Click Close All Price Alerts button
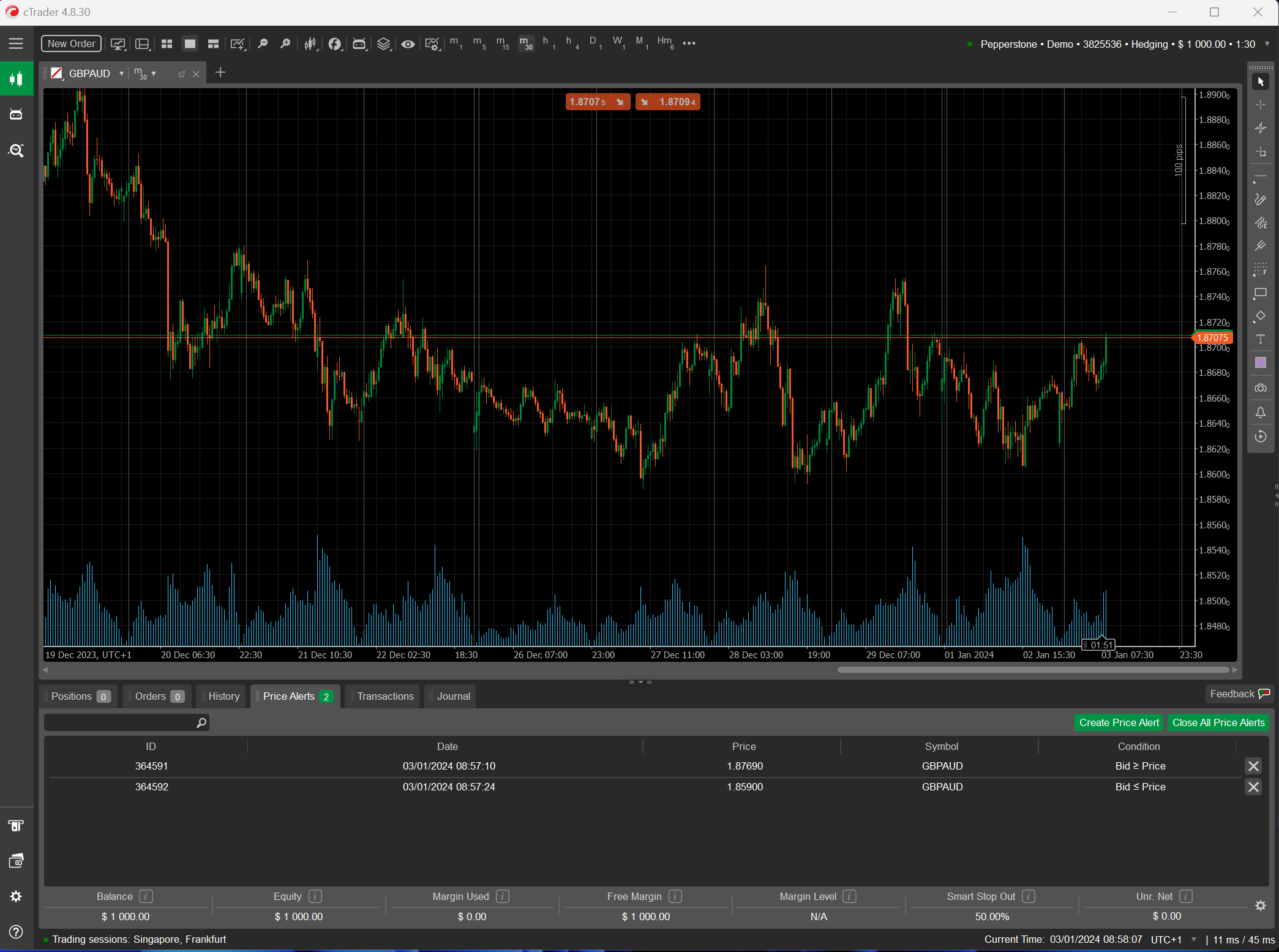This screenshot has height=952, width=1279. [x=1218, y=722]
